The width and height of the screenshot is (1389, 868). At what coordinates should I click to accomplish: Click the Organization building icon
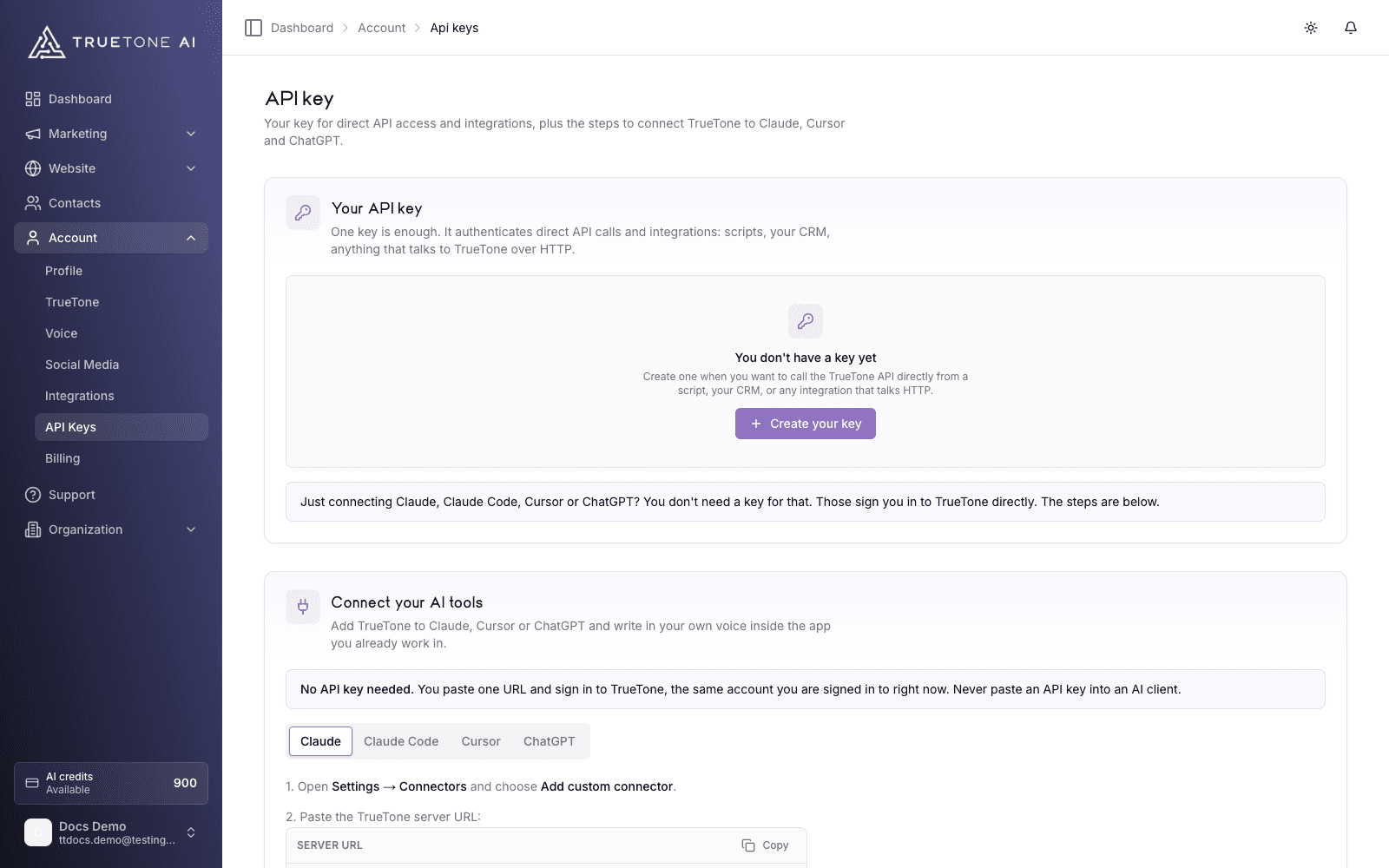point(33,529)
